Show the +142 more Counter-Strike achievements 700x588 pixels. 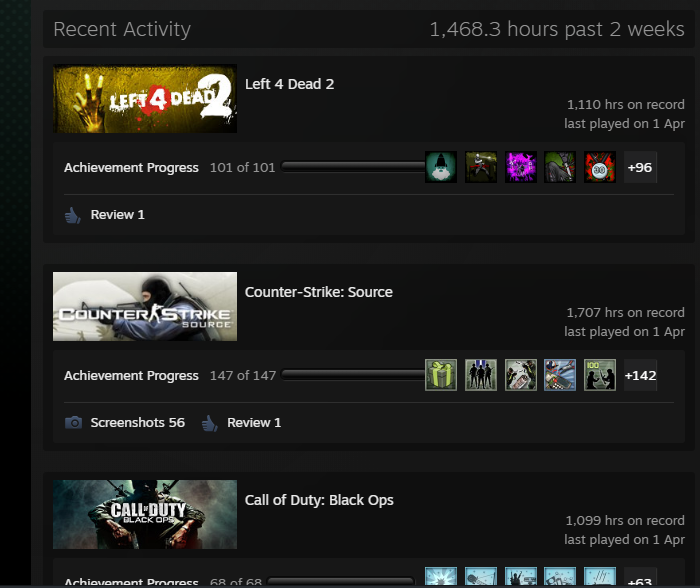coord(640,375)
